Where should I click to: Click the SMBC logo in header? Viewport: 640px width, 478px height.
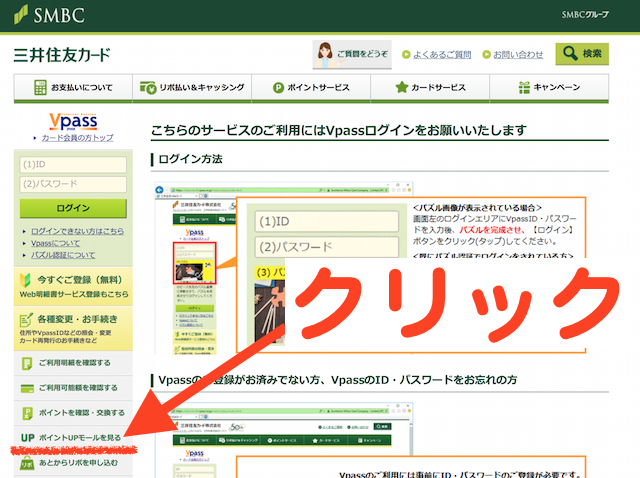[49, 15]
